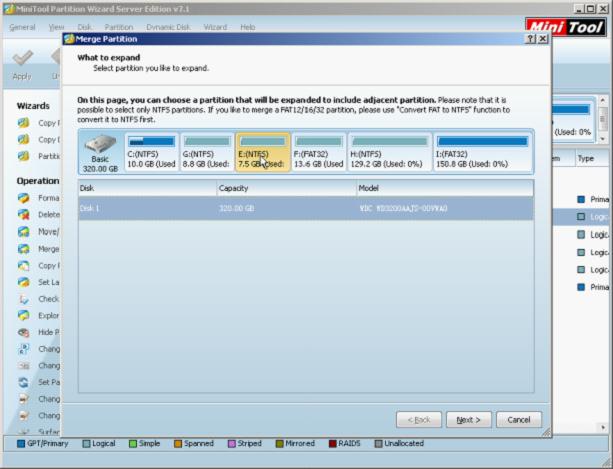Select the Disk 1 row in the table
This screenshot has width=613, height=469.
tap(306, 208)
